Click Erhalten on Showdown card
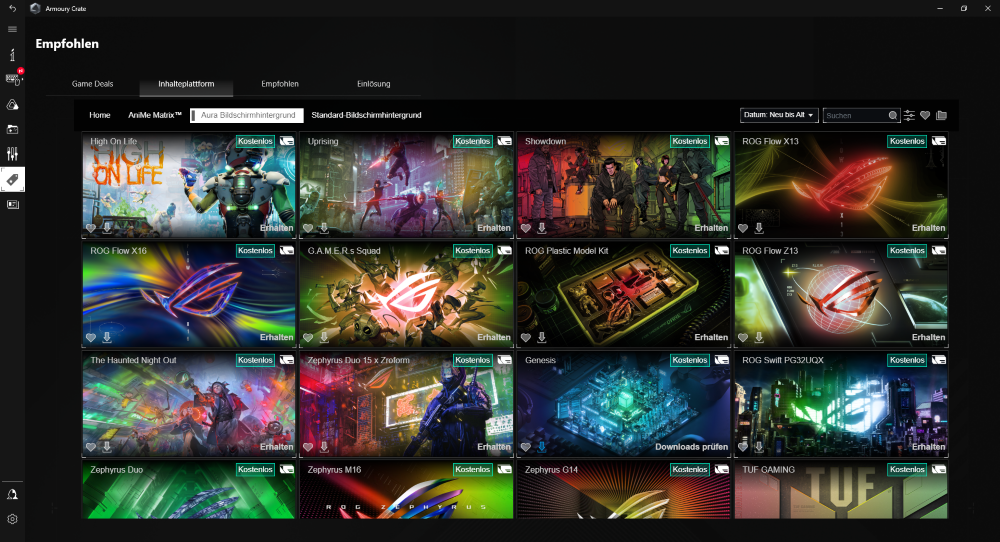This screenshot has width=1000, height=542. [711, 228]
